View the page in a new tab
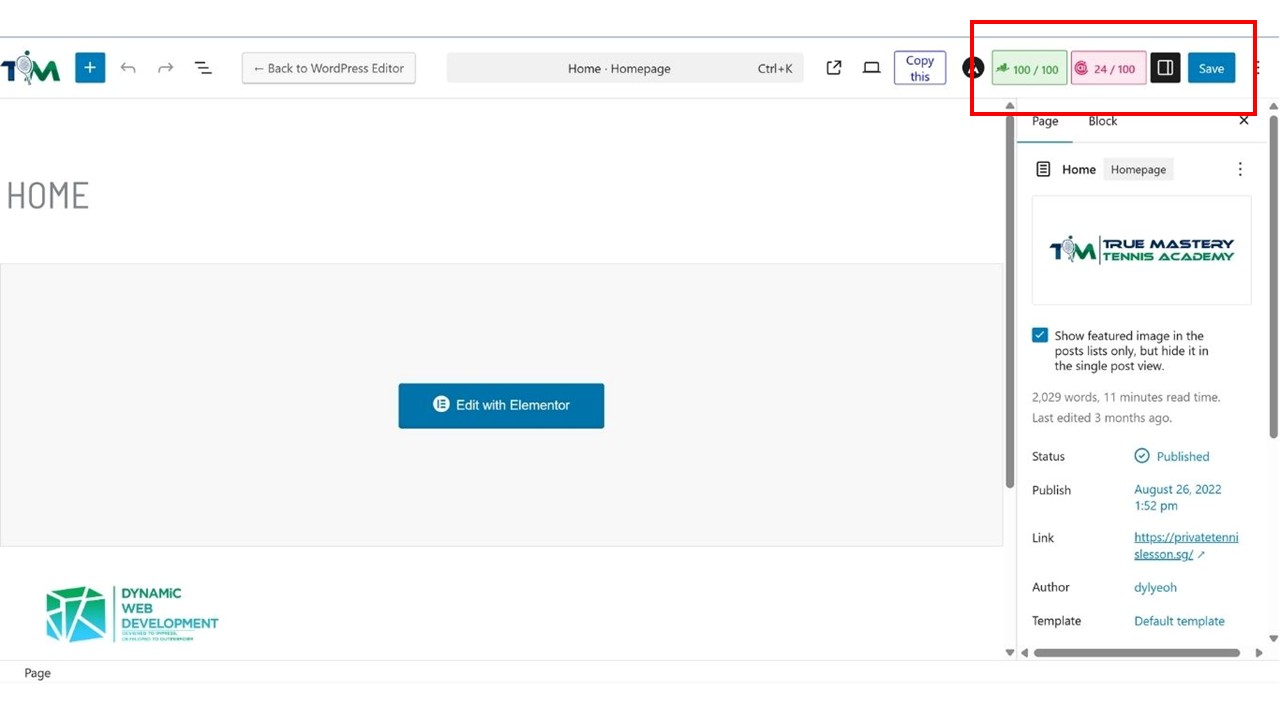 (833, 68)
